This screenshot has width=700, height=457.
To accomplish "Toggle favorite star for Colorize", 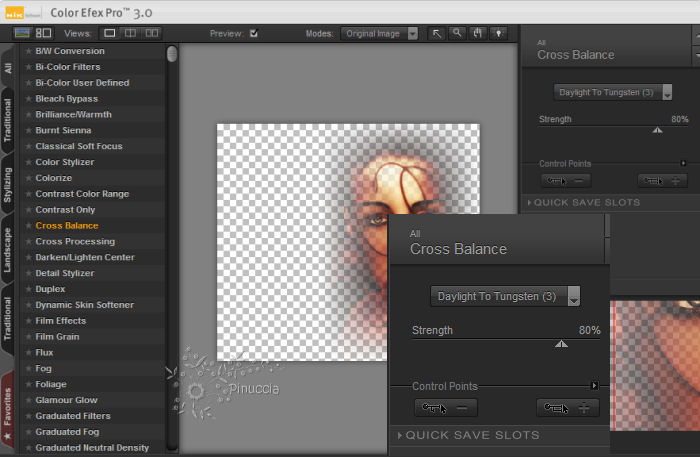I will point(29,178).
